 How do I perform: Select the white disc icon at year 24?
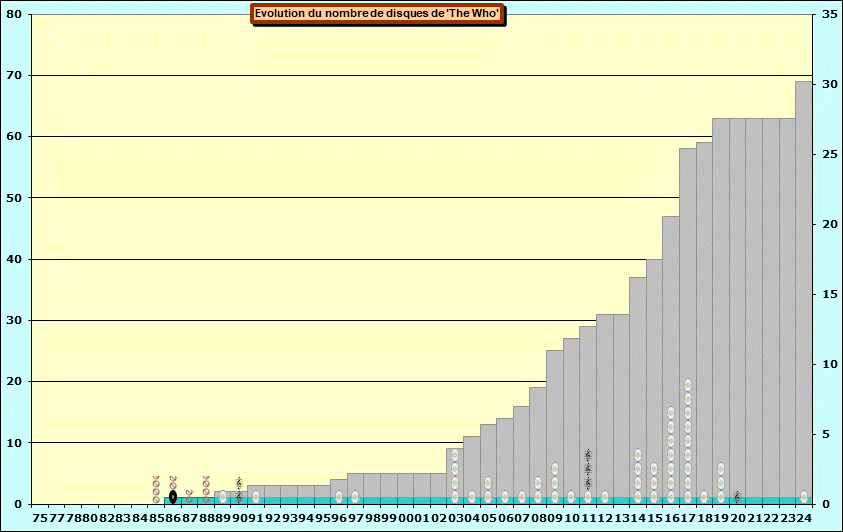pos(804,497)
